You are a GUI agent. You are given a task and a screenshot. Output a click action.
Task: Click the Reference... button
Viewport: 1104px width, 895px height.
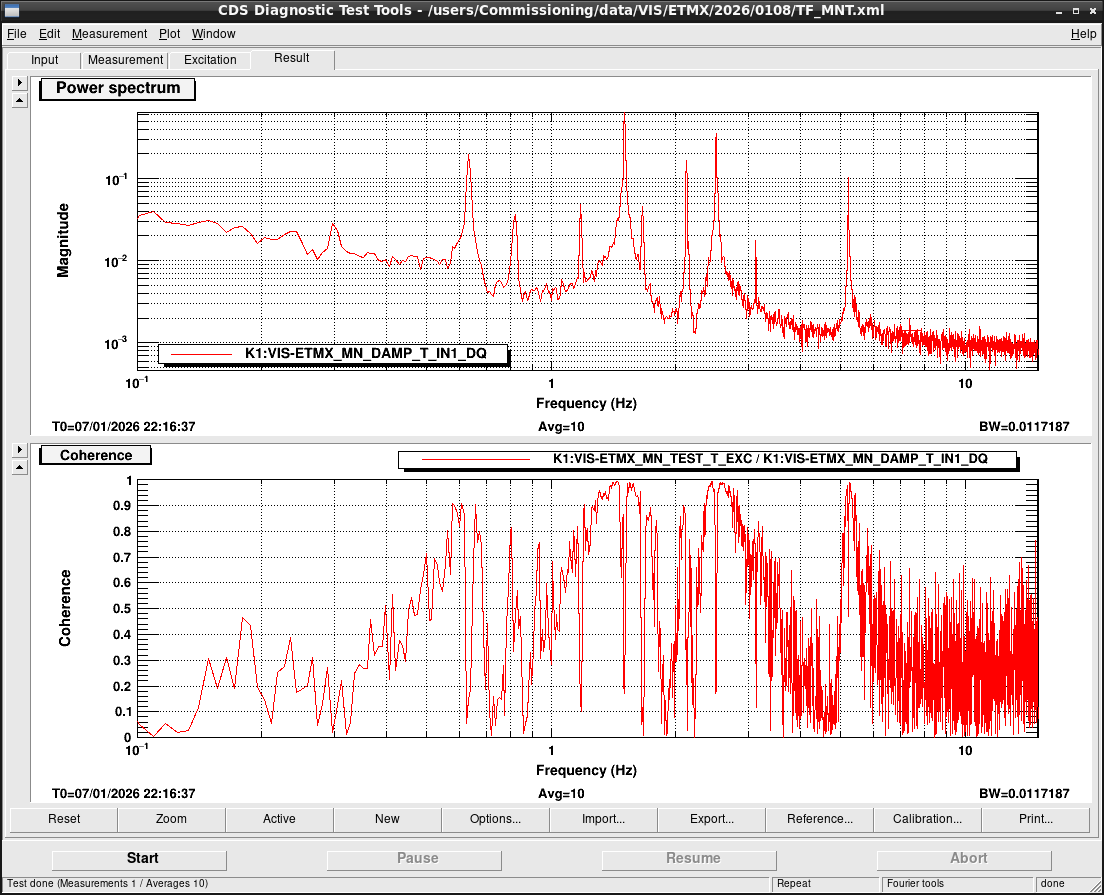[819, 819]
